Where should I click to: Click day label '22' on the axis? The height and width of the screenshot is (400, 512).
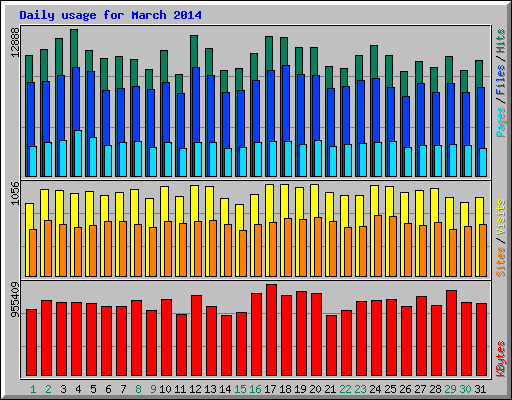pos(345,389)
